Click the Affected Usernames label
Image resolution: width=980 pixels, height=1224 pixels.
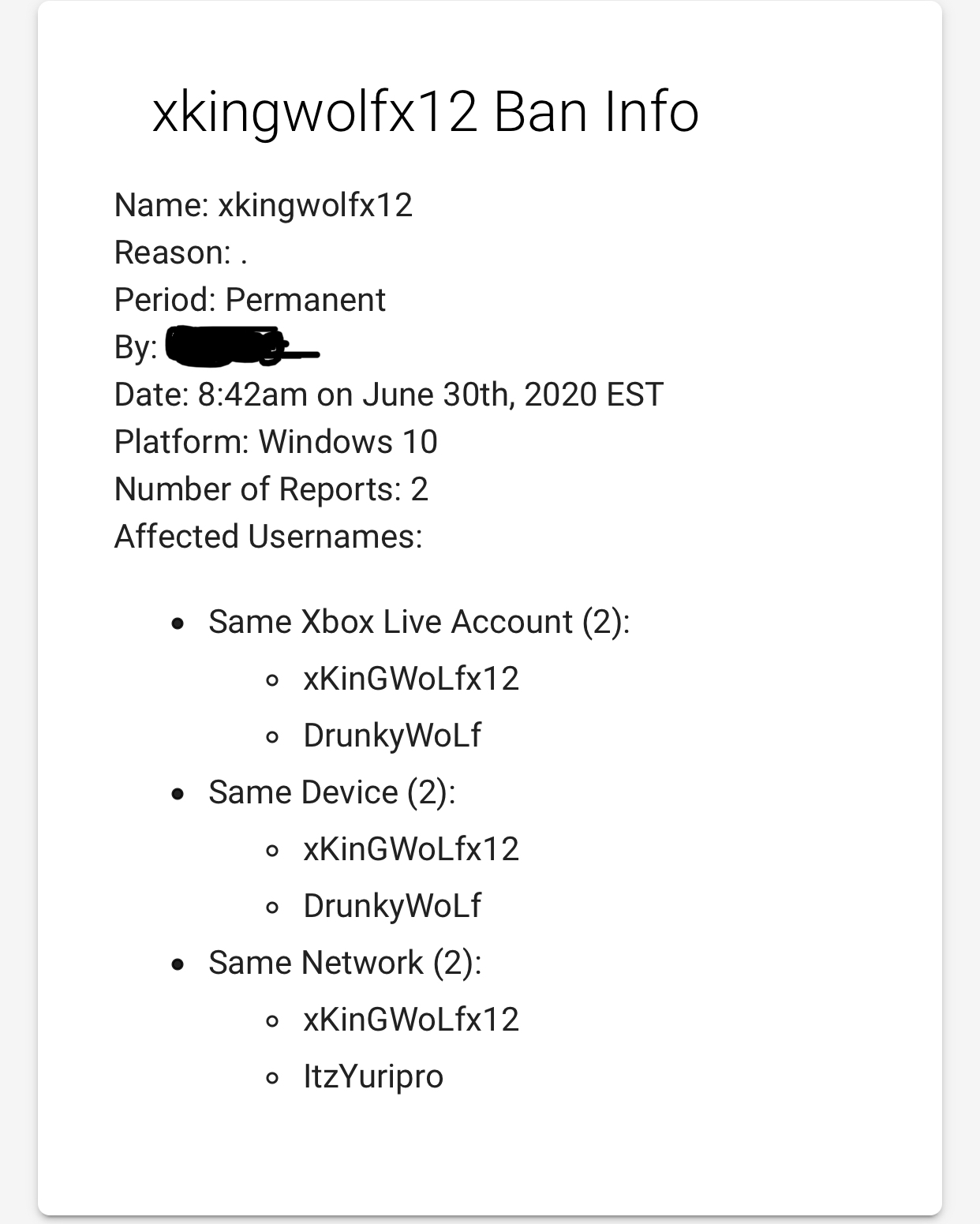[268, 537]
